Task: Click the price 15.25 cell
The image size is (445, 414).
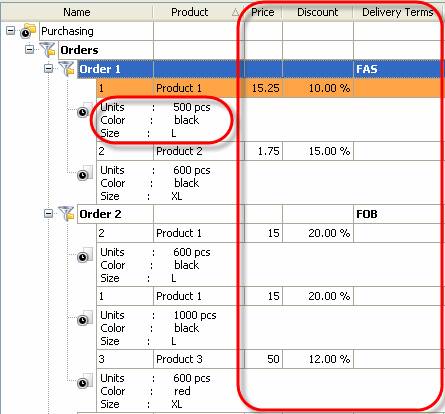Action: (263, 88)
